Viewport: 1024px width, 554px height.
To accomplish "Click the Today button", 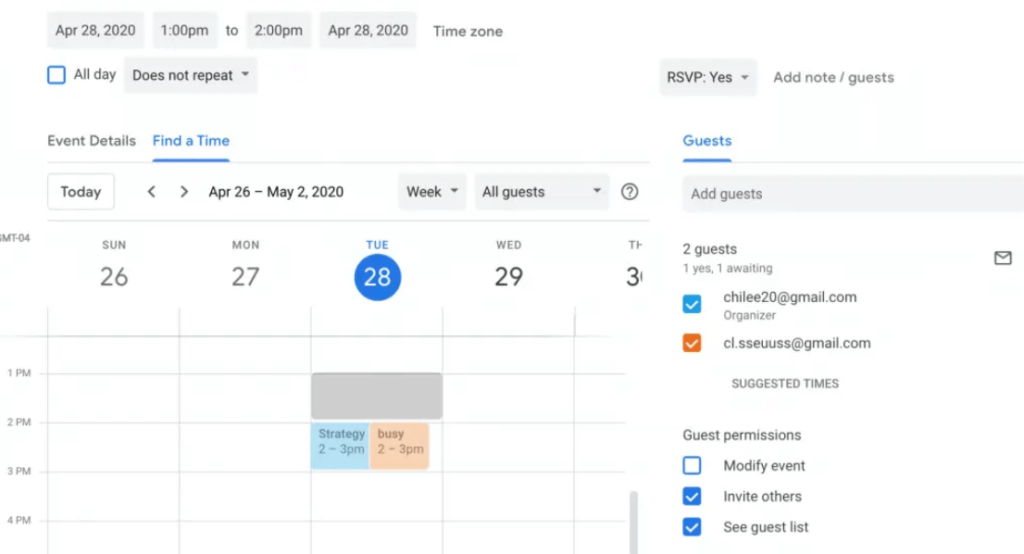I will (x=80, y=192).
